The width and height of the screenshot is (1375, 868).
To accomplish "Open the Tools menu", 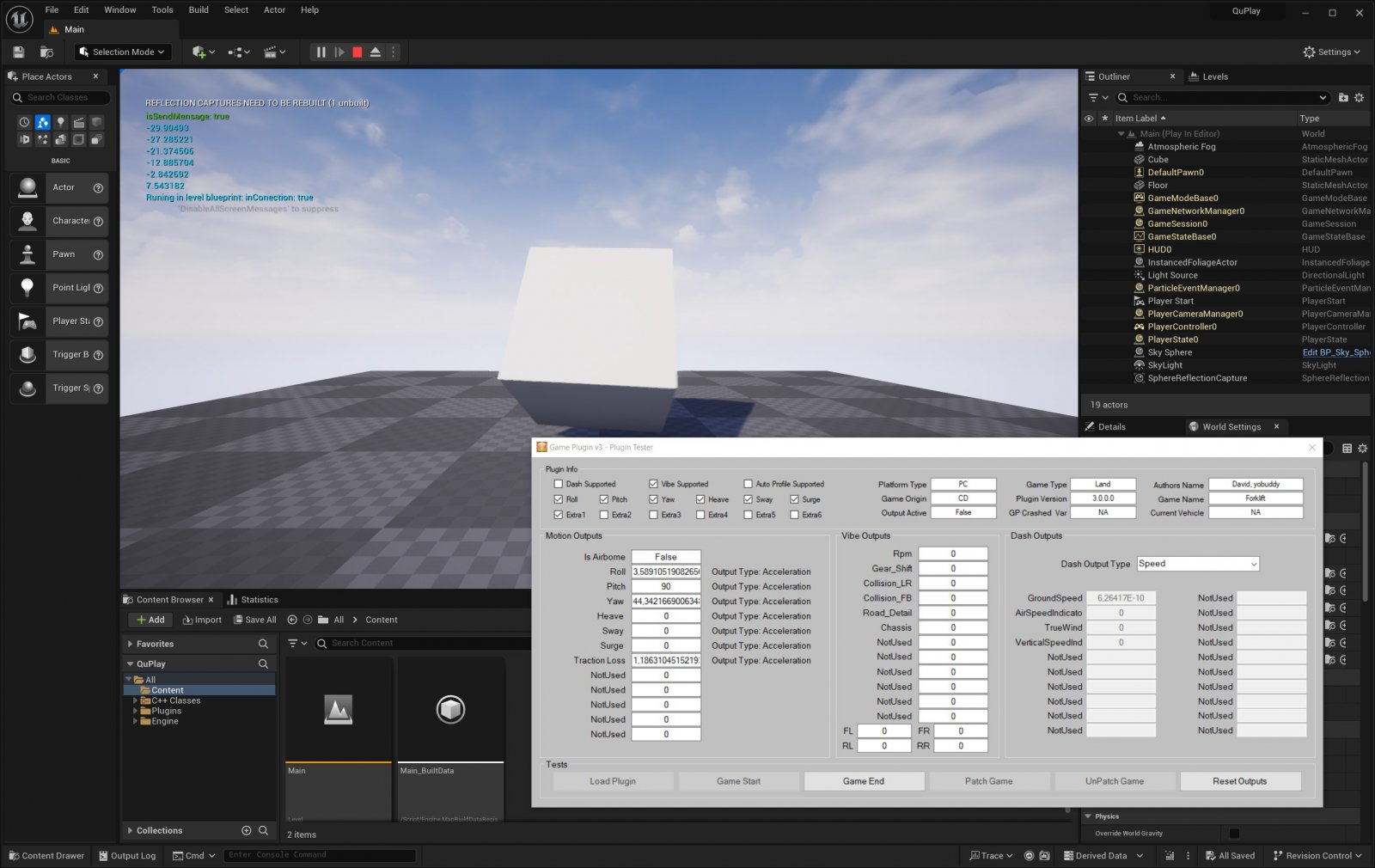I will (x=162, y=10).
